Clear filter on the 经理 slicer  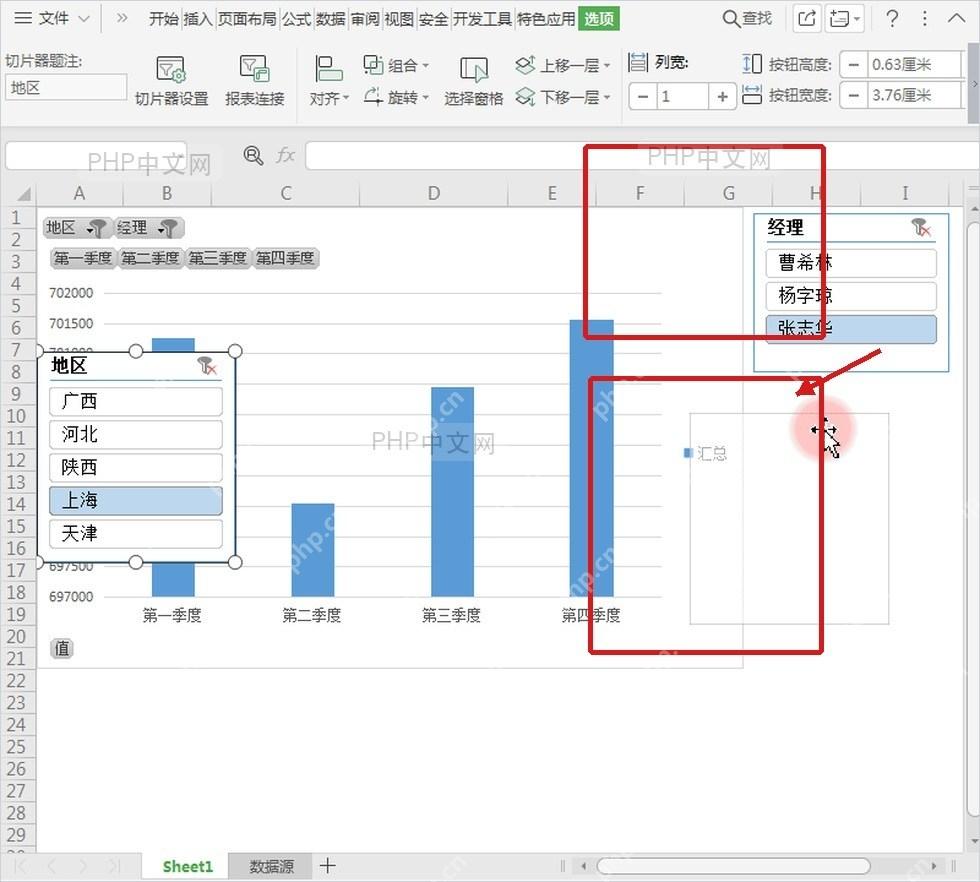[921, 228]
